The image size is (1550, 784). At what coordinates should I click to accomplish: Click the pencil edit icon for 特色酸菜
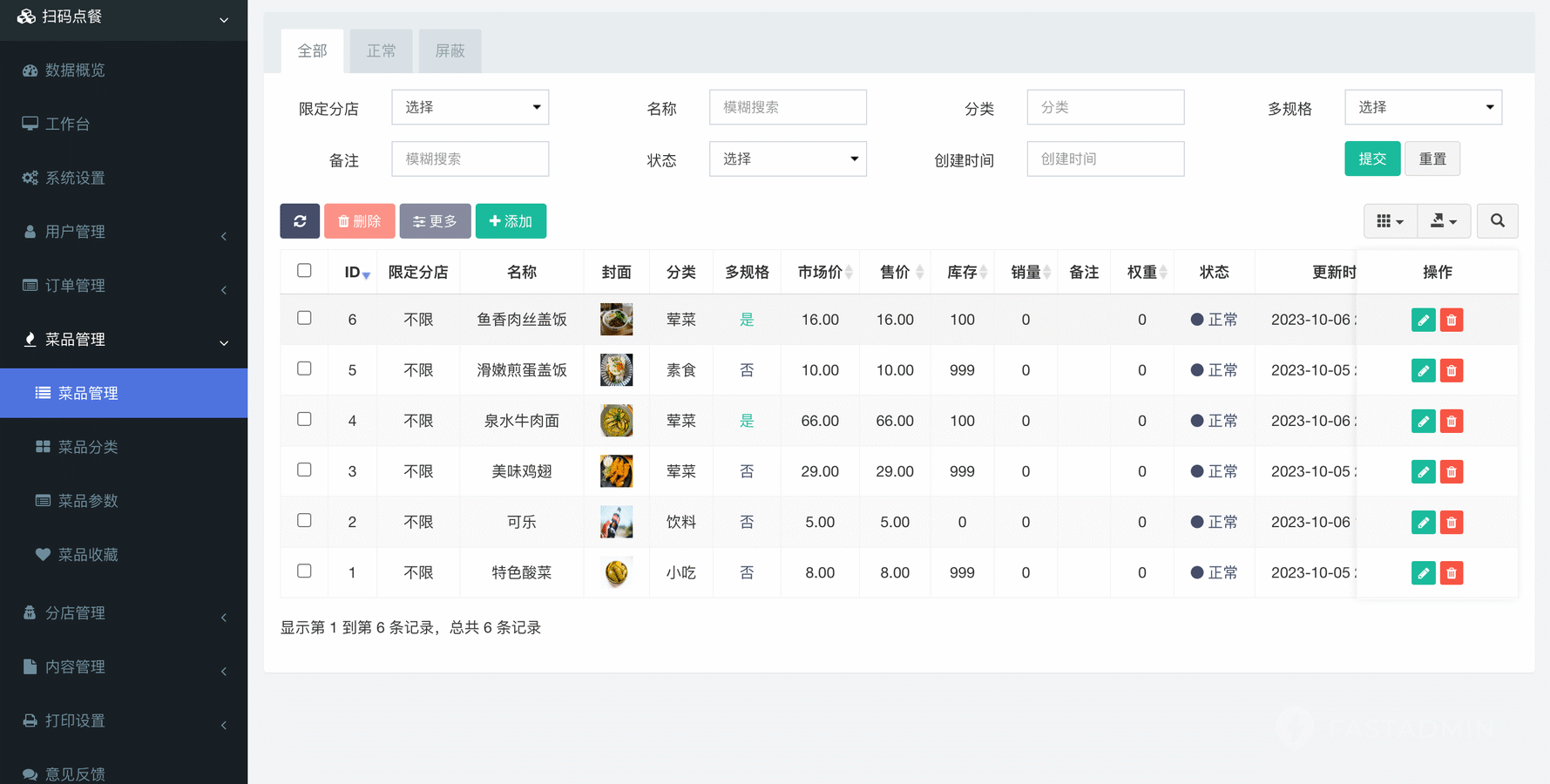pyautogui.click(x=1423, y=573)
